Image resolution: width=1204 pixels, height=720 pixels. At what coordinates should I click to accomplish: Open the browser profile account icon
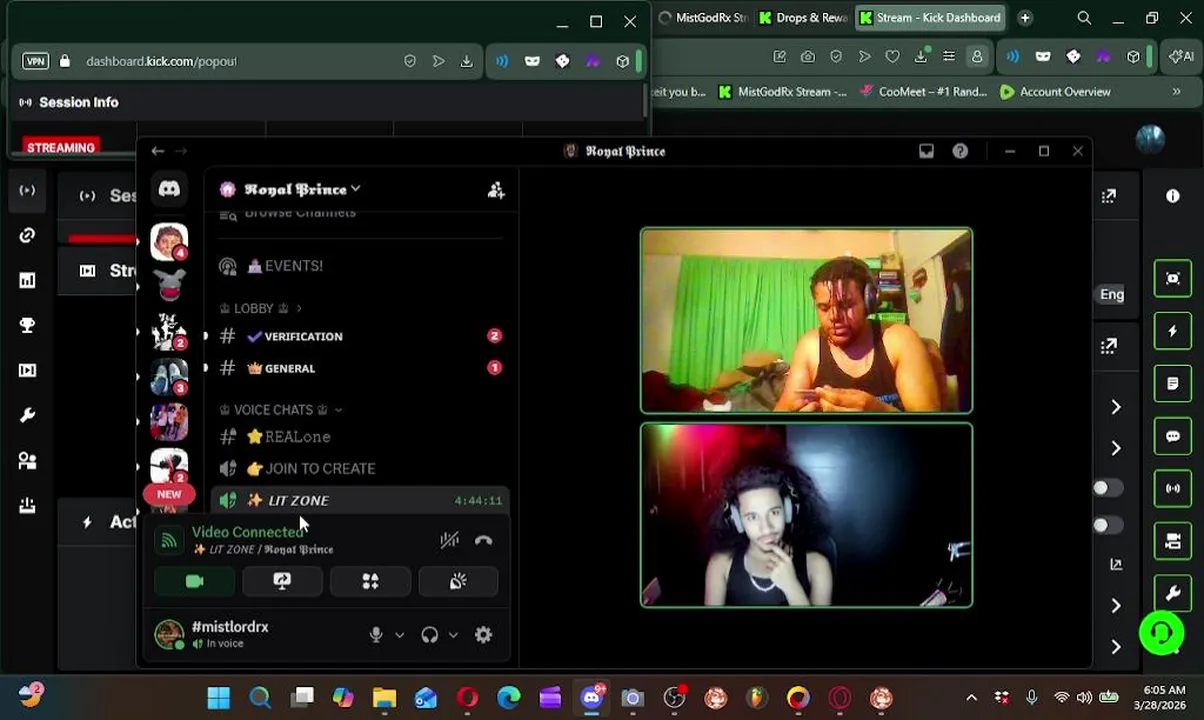977,57
